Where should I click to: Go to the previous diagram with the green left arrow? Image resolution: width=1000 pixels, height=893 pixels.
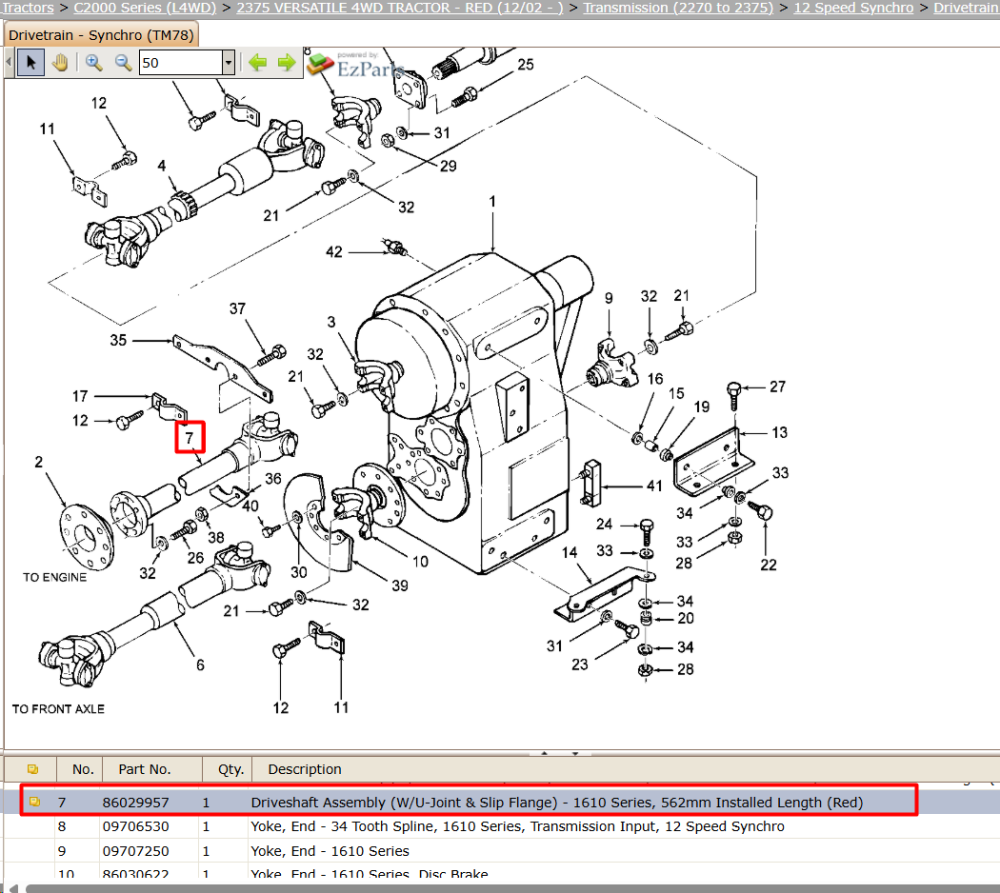coord(258,63)
